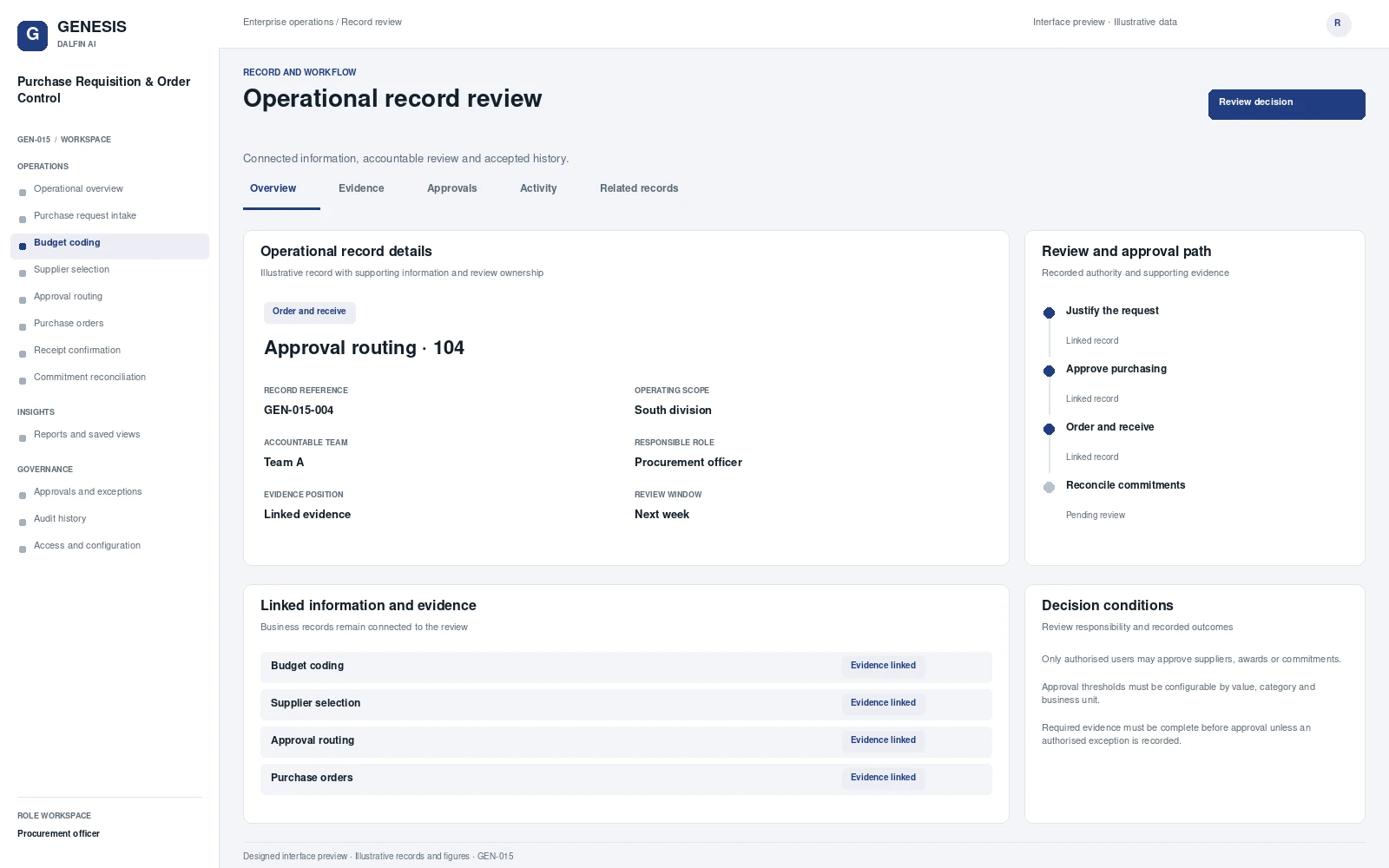The width and height of the screenshot is (1389, 868).
Task: Select the Budget coding evidence row
Action: [626, 667]
